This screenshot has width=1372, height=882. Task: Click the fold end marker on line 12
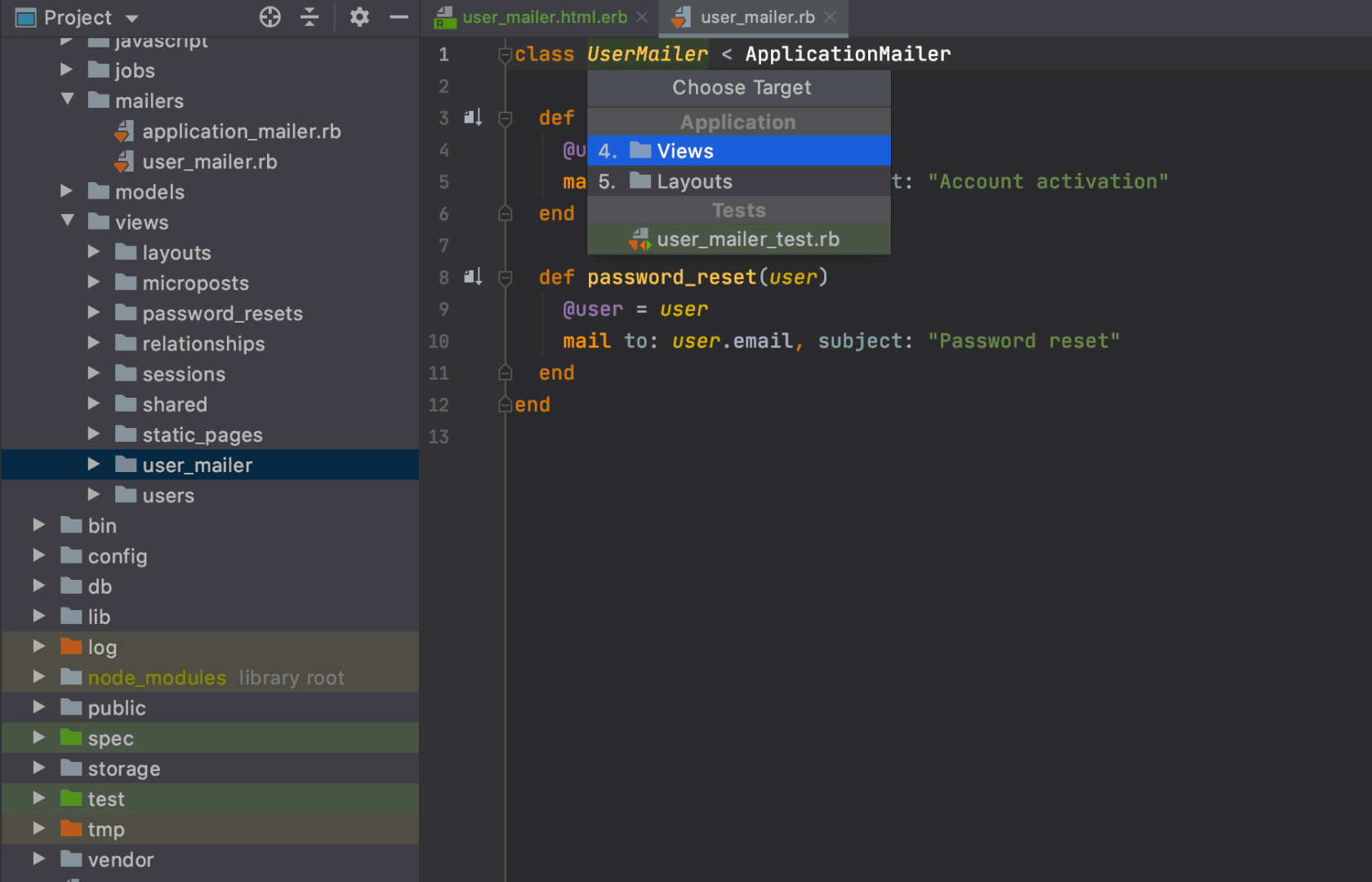[505, 405]
